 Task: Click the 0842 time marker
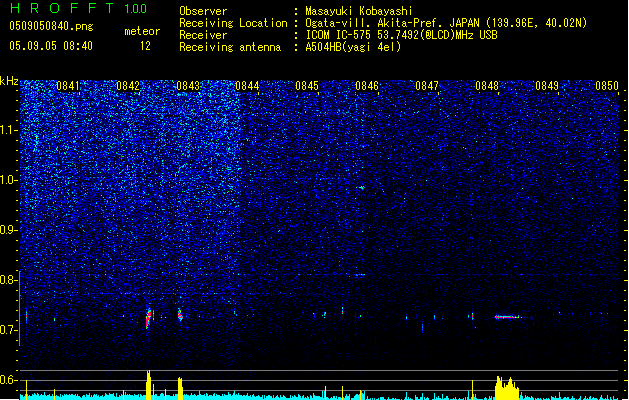pyautogui.click(x=128, y=86)
